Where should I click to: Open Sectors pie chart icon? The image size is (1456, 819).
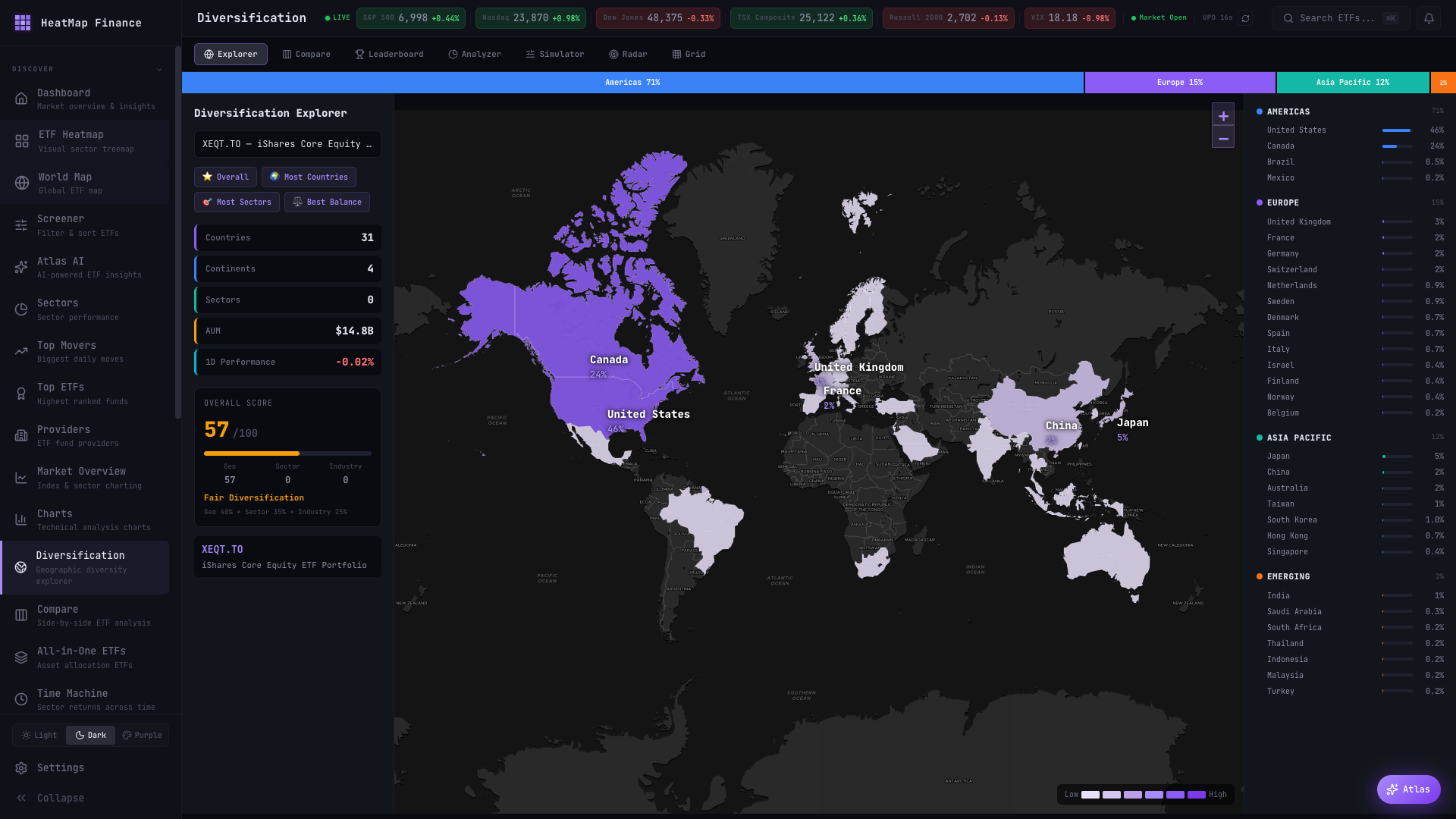click(x=21, y=309)
